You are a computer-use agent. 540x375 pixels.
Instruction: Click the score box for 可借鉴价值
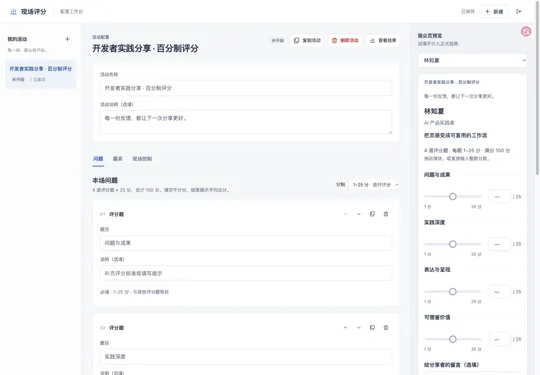(x=499, y=339)
